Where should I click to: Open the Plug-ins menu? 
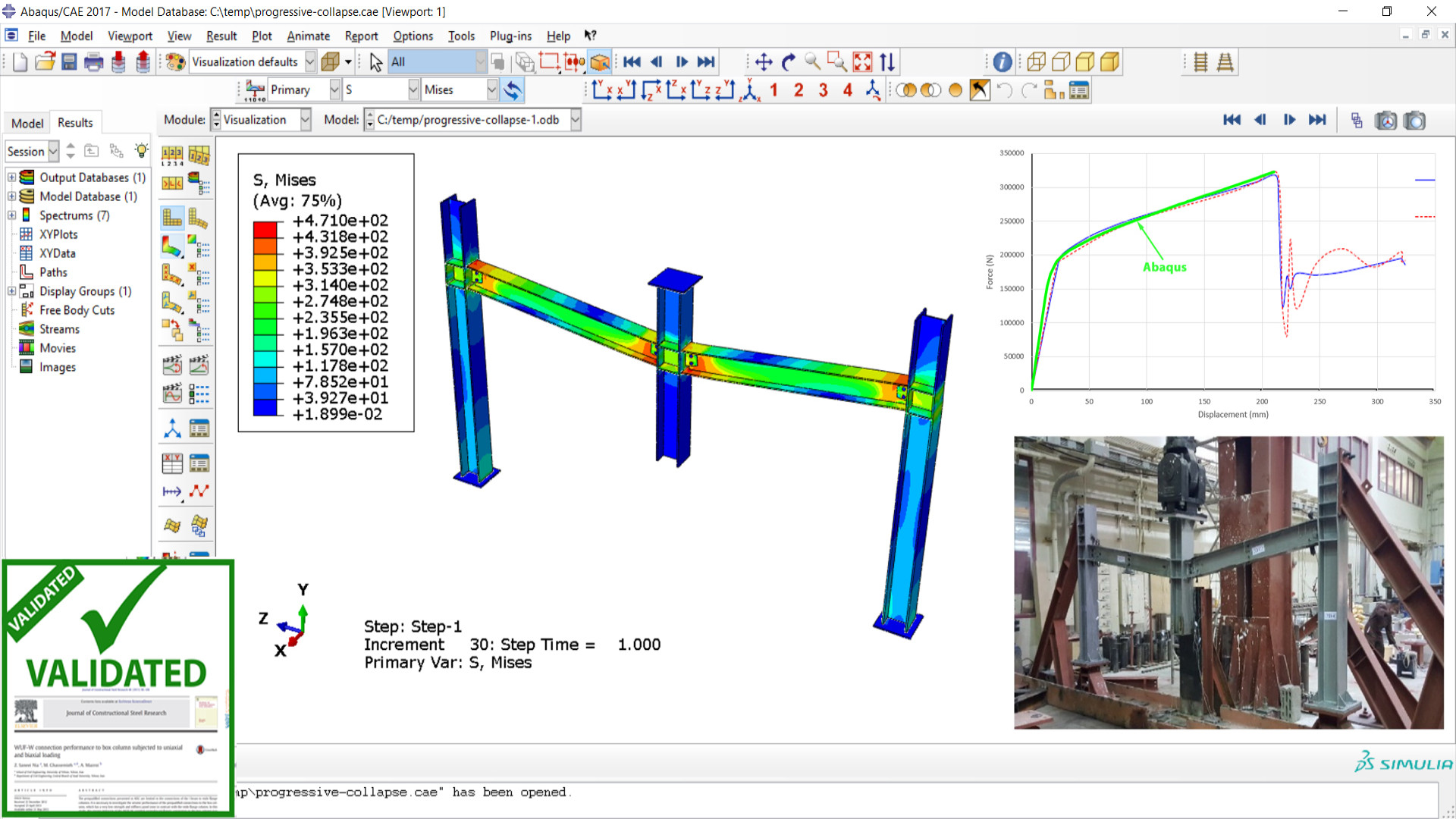pyautogui.click(x=510, y=36)
